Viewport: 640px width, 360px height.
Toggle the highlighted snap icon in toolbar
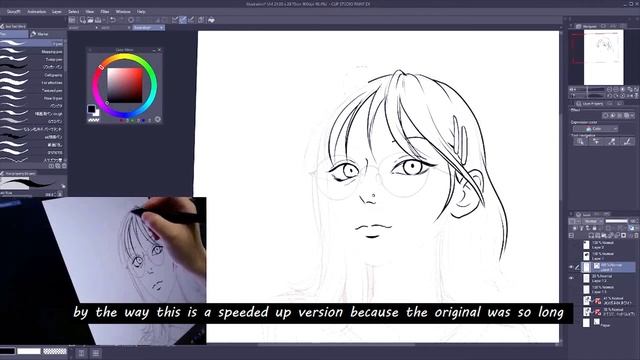tap(183, 20)
